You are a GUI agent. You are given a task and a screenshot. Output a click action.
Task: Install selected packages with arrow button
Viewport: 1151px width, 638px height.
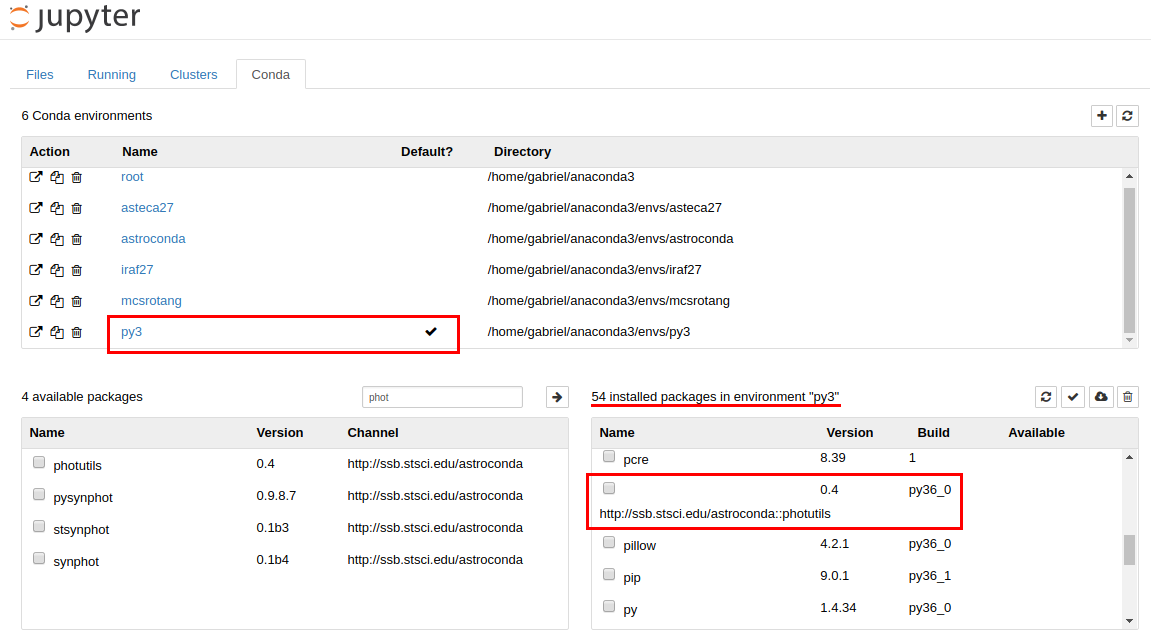click(557, 397)
